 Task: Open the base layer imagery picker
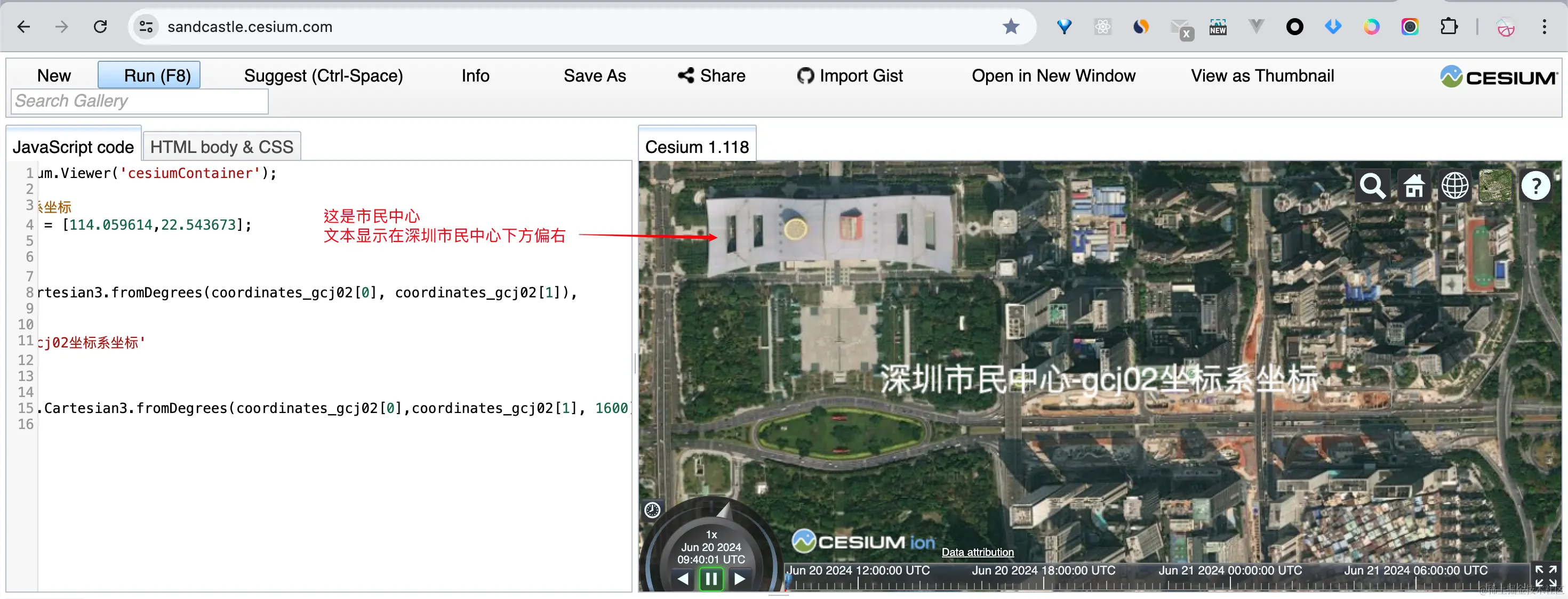pyautogui.click(x=1495, y=186)
